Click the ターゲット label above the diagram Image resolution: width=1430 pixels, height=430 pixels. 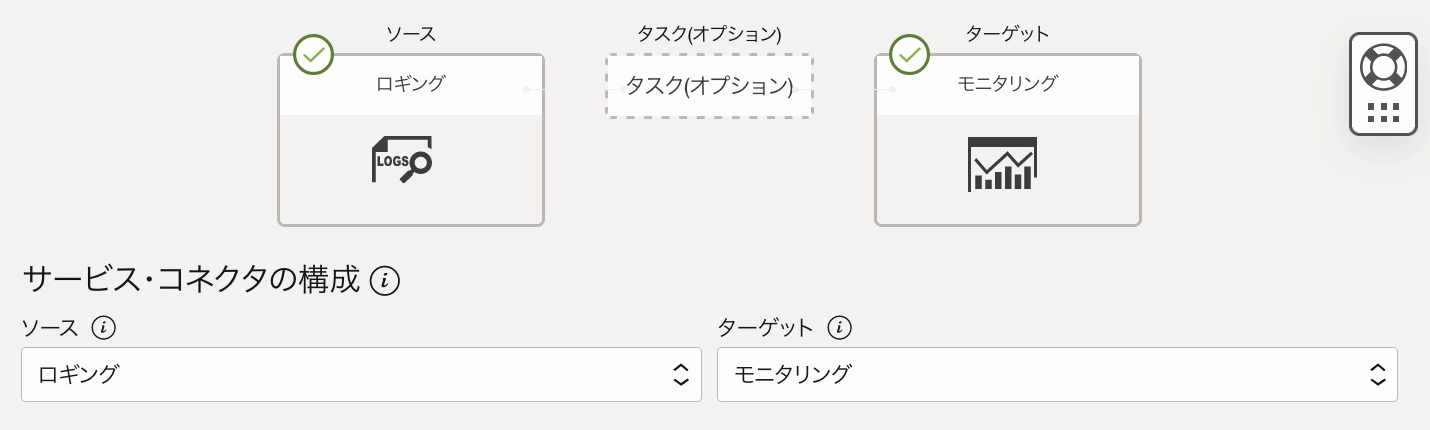pos(1007,34)
